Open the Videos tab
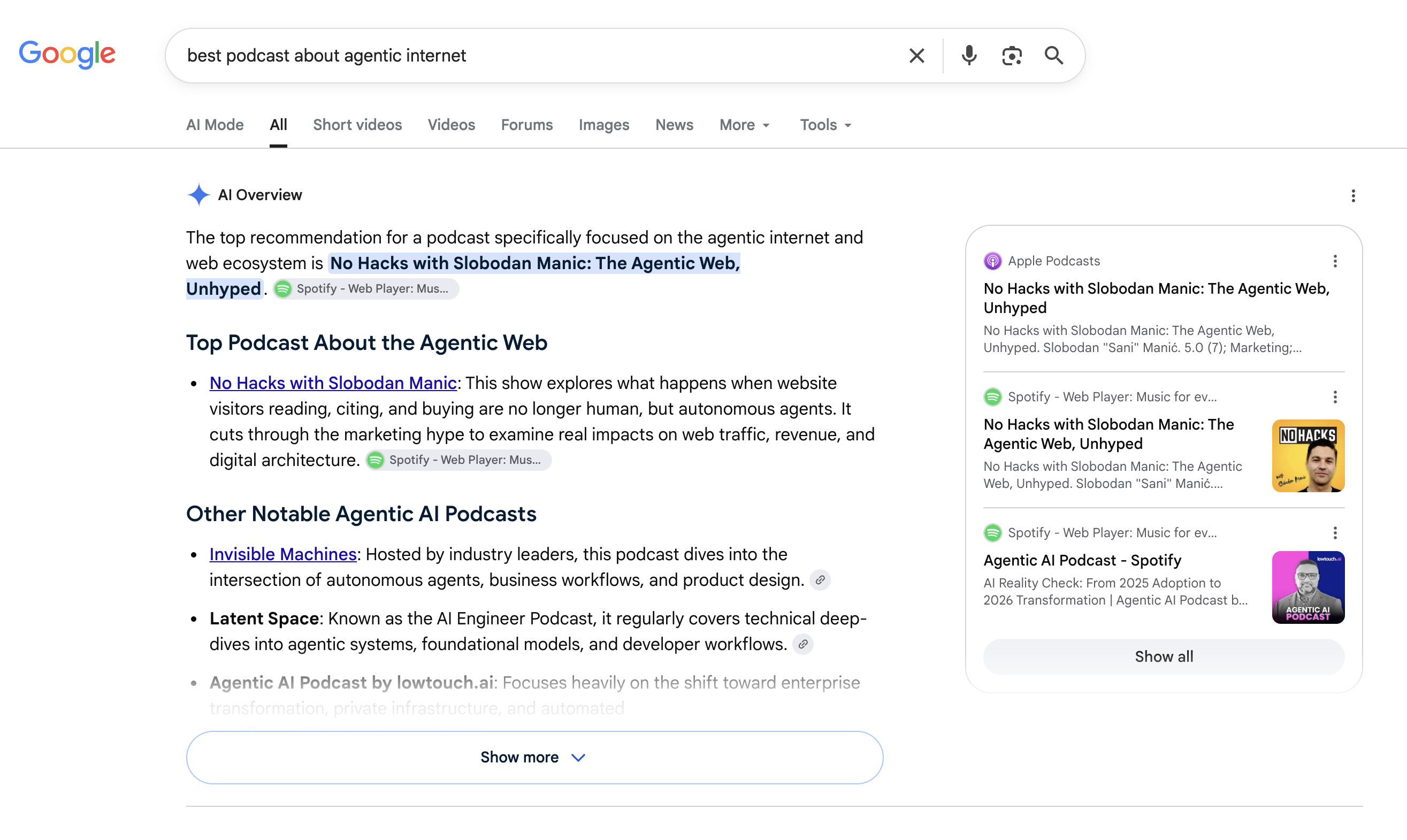 451,125
